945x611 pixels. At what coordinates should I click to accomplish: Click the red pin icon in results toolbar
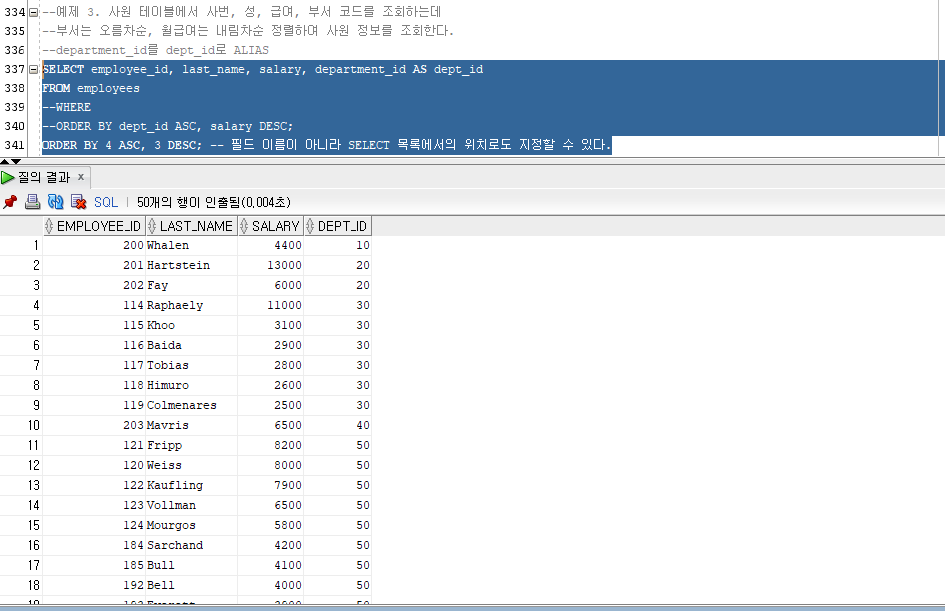10,202
